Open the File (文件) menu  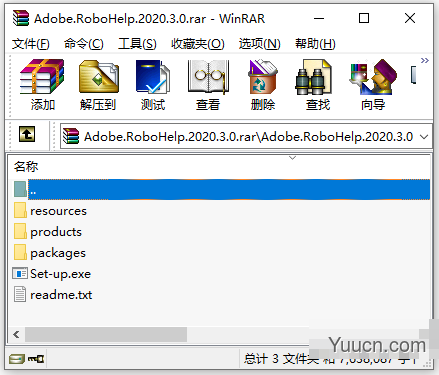point(31,44)
